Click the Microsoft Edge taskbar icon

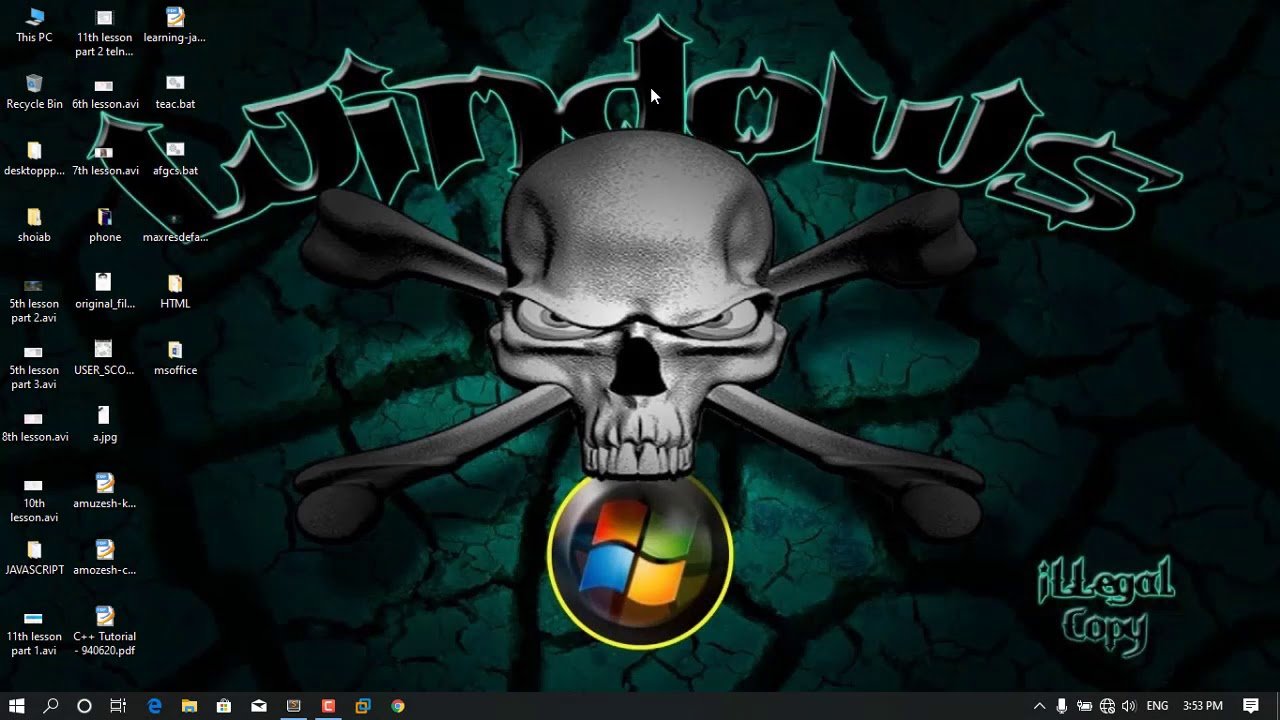[155, 706]
